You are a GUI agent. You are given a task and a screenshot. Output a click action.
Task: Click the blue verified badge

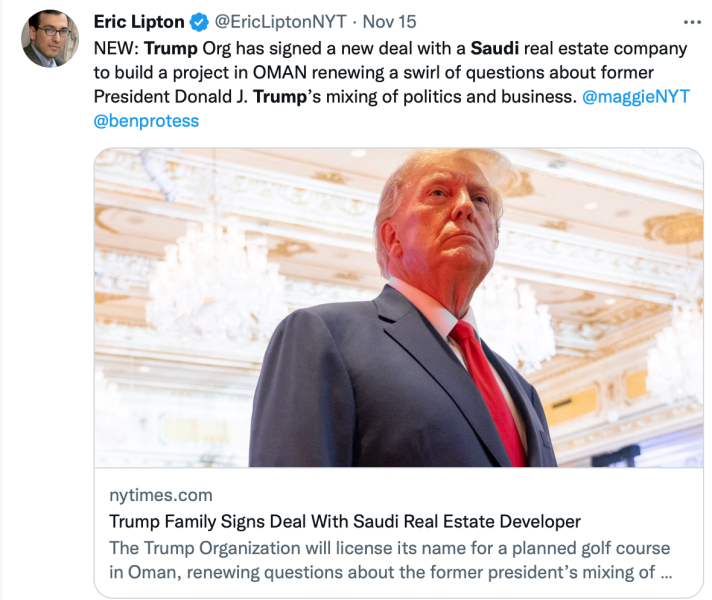point(200,22)
